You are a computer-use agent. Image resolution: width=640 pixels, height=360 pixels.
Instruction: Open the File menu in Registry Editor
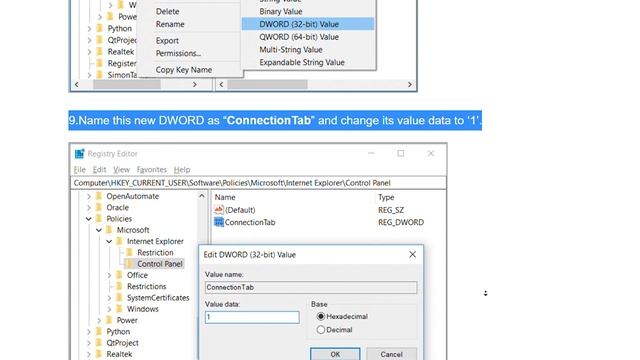coord(80,169)
